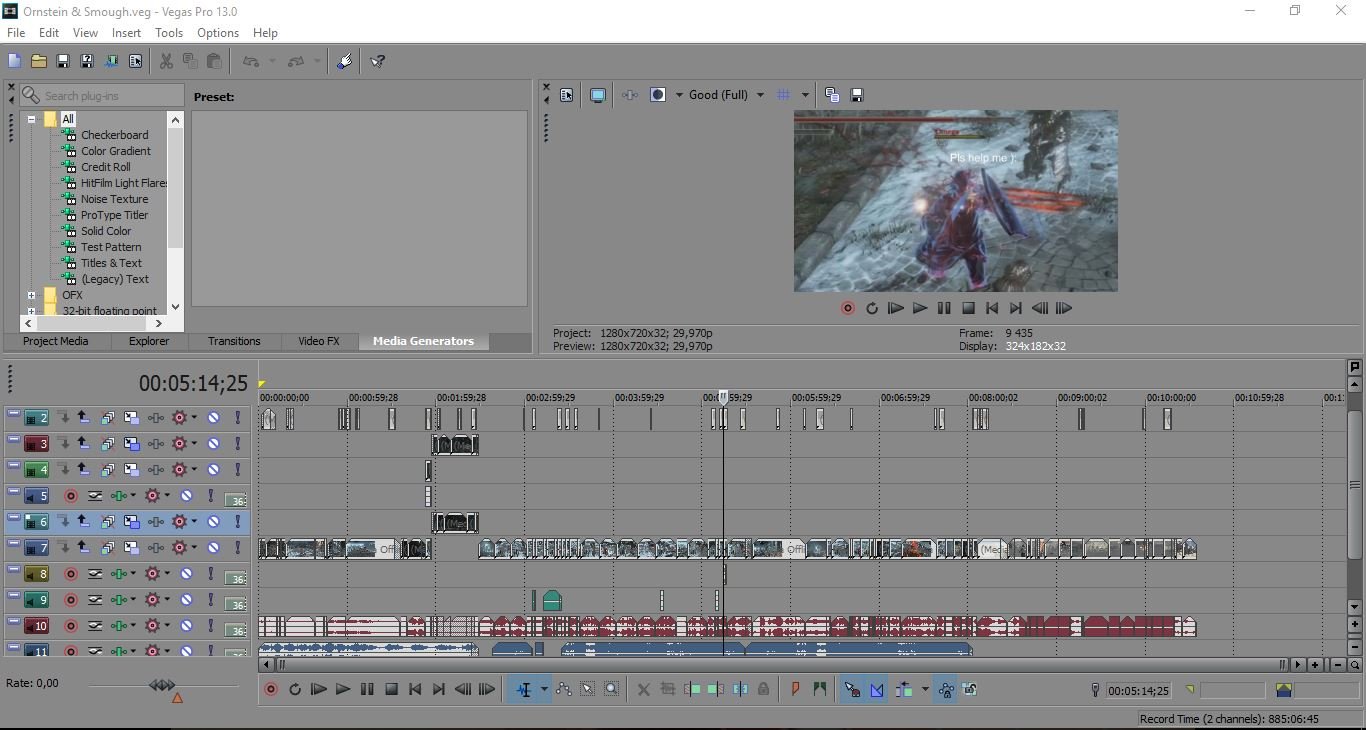The height and width of the screenshot is (730, 1366).
Task: Expand the 32-bit floating point folder
Action: [31, 311]
